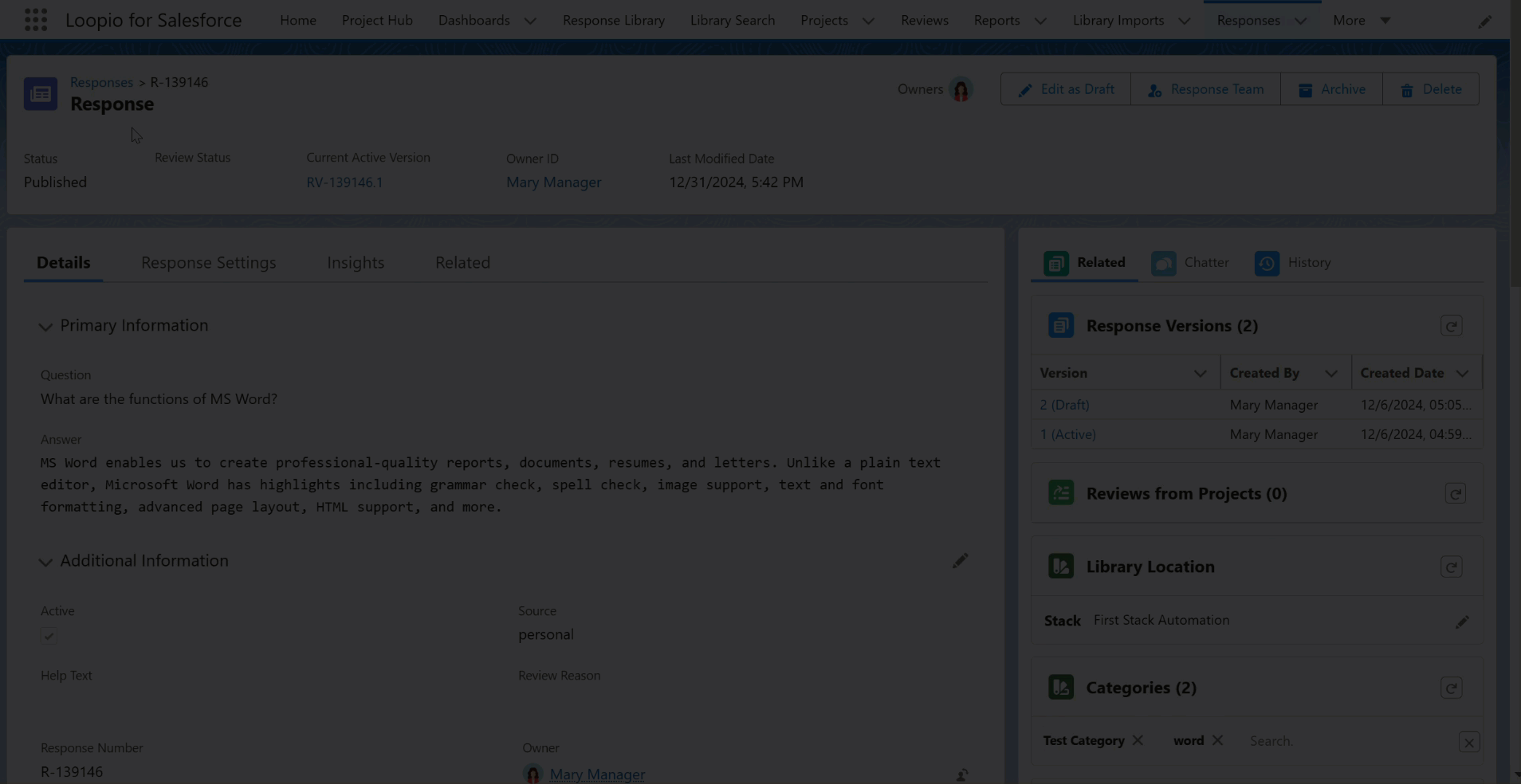Open the Reports dropdown arrow
1521x784 pixels.
pos(1040,21)
